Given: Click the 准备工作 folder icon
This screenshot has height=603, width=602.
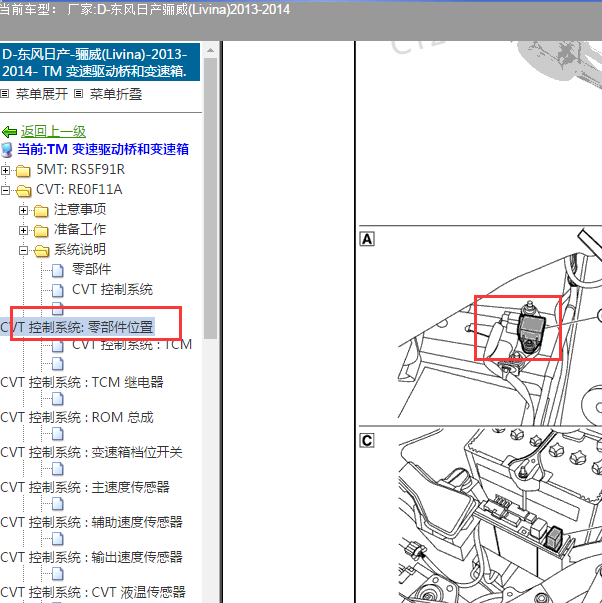Looking at the screenshot, I should click(x=41, y=230).
